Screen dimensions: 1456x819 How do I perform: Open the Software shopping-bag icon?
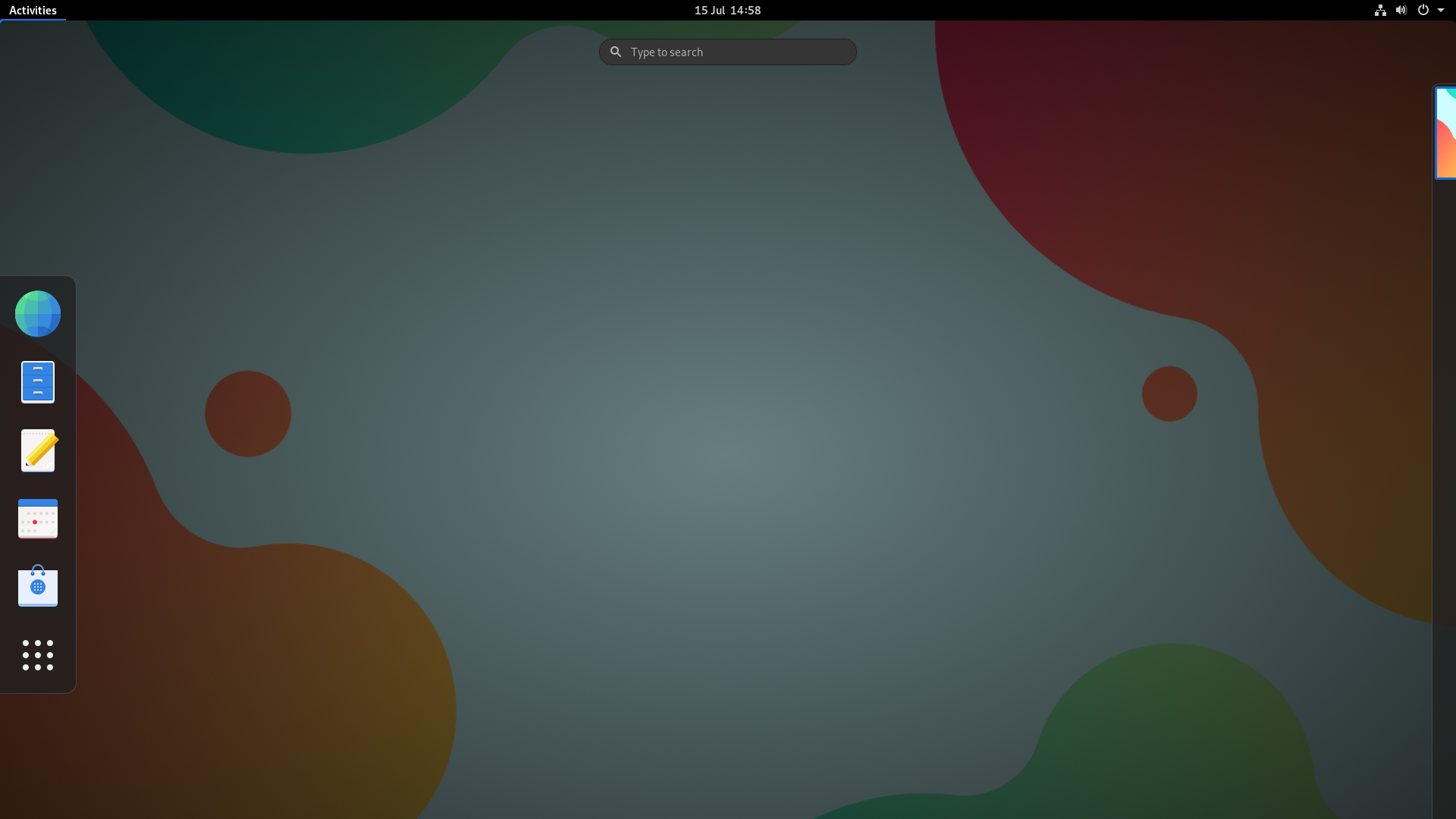click(x=38, y=586)
